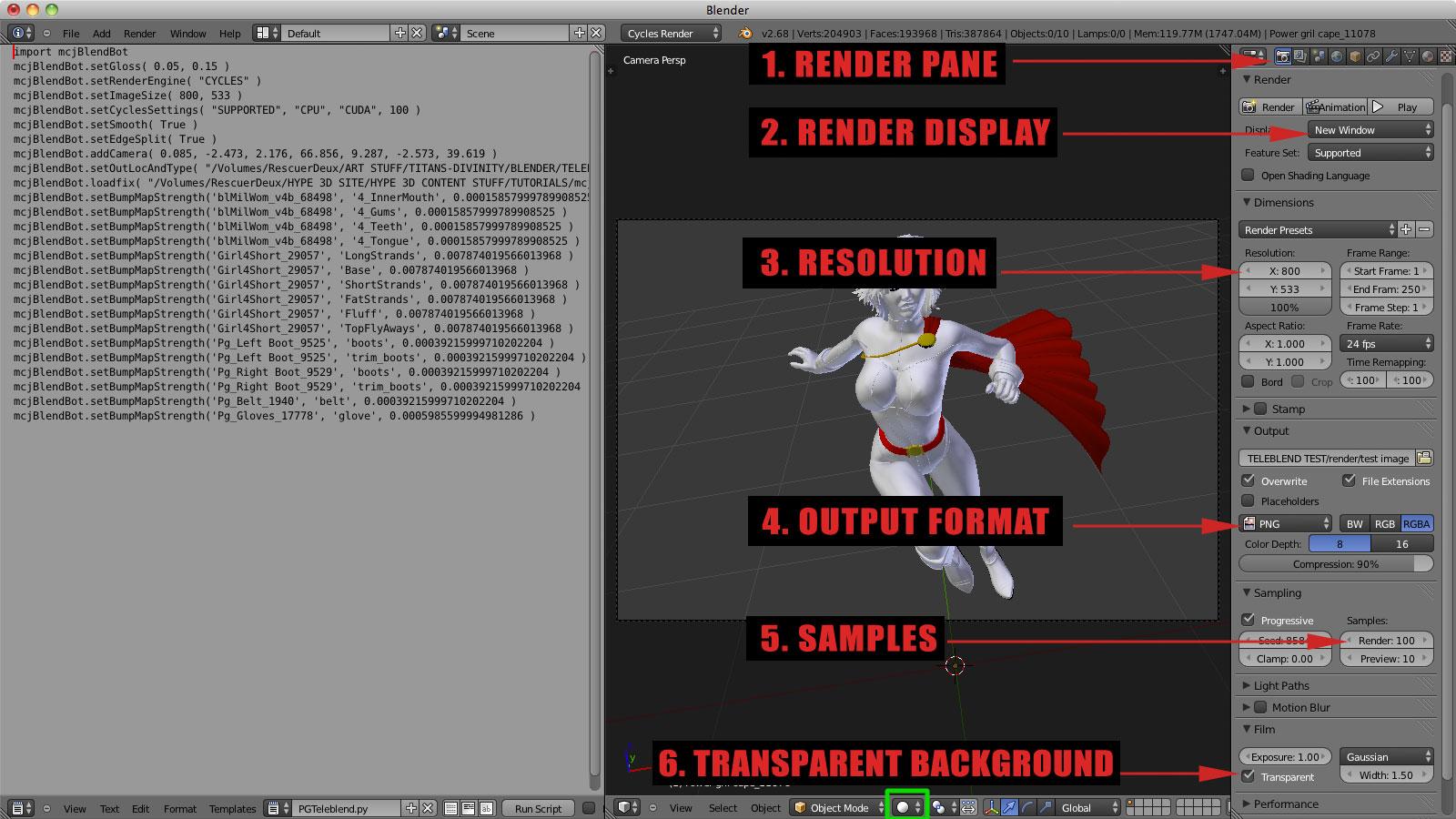Open the World properties tab (globe icon)
The width and height of the screenshot is (1456, 819).
(x=1337, y=56)
